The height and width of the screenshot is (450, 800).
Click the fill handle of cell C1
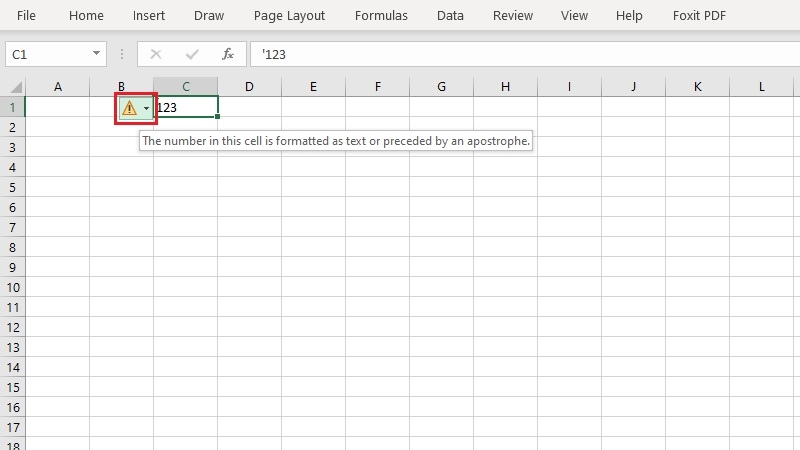click(x=218, y=117)
